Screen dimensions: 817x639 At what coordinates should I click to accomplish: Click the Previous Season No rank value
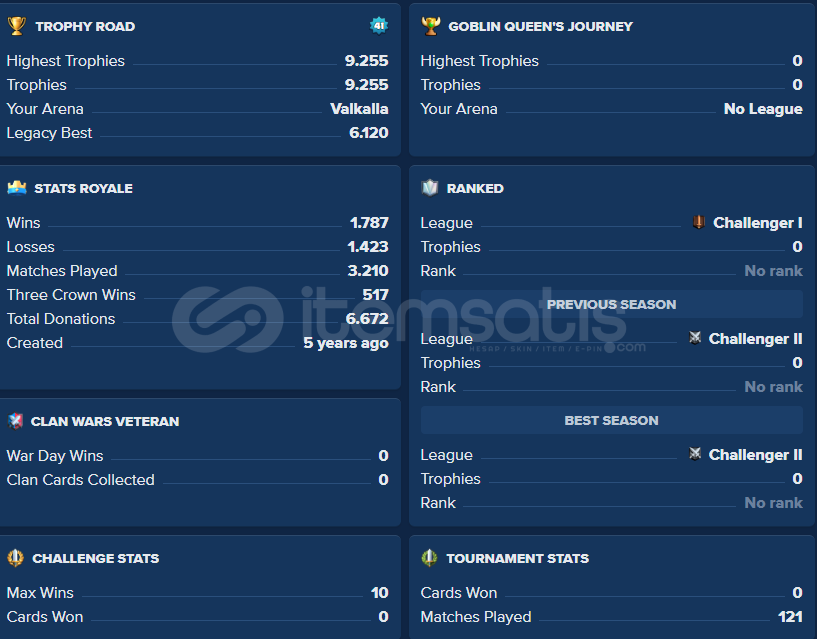773,387
